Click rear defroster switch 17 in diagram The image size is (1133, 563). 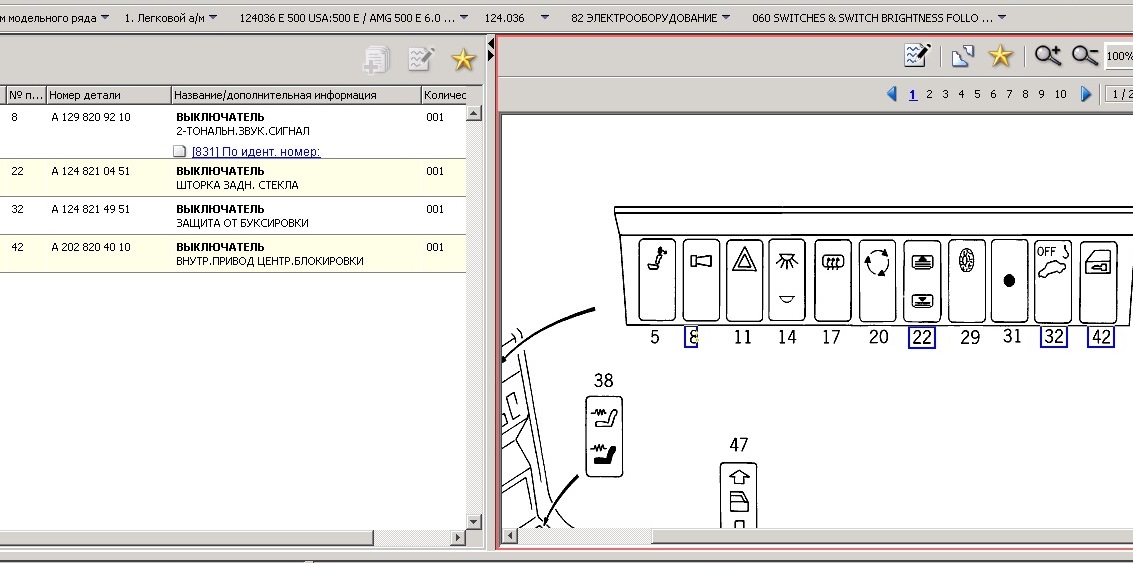[x=832, y=280]
